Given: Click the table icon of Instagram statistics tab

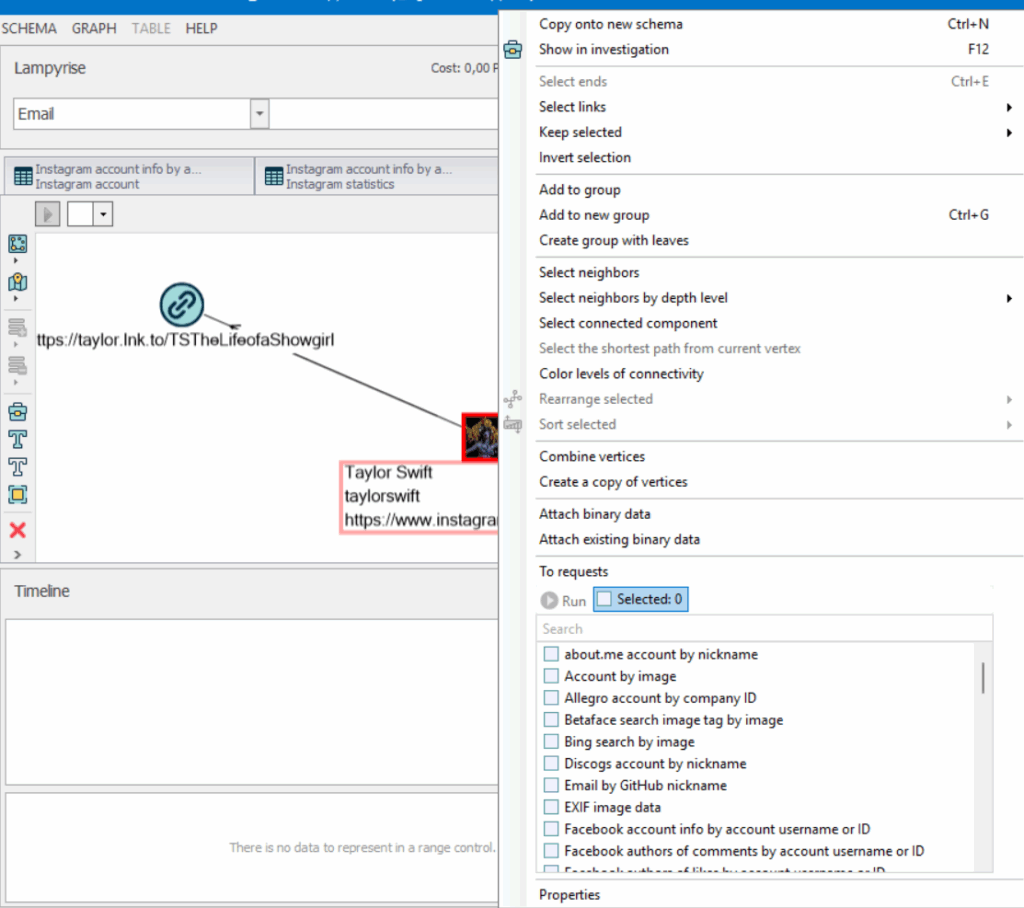Looking at the screenshot, I should pyautogui.click(x=274, y=176).
